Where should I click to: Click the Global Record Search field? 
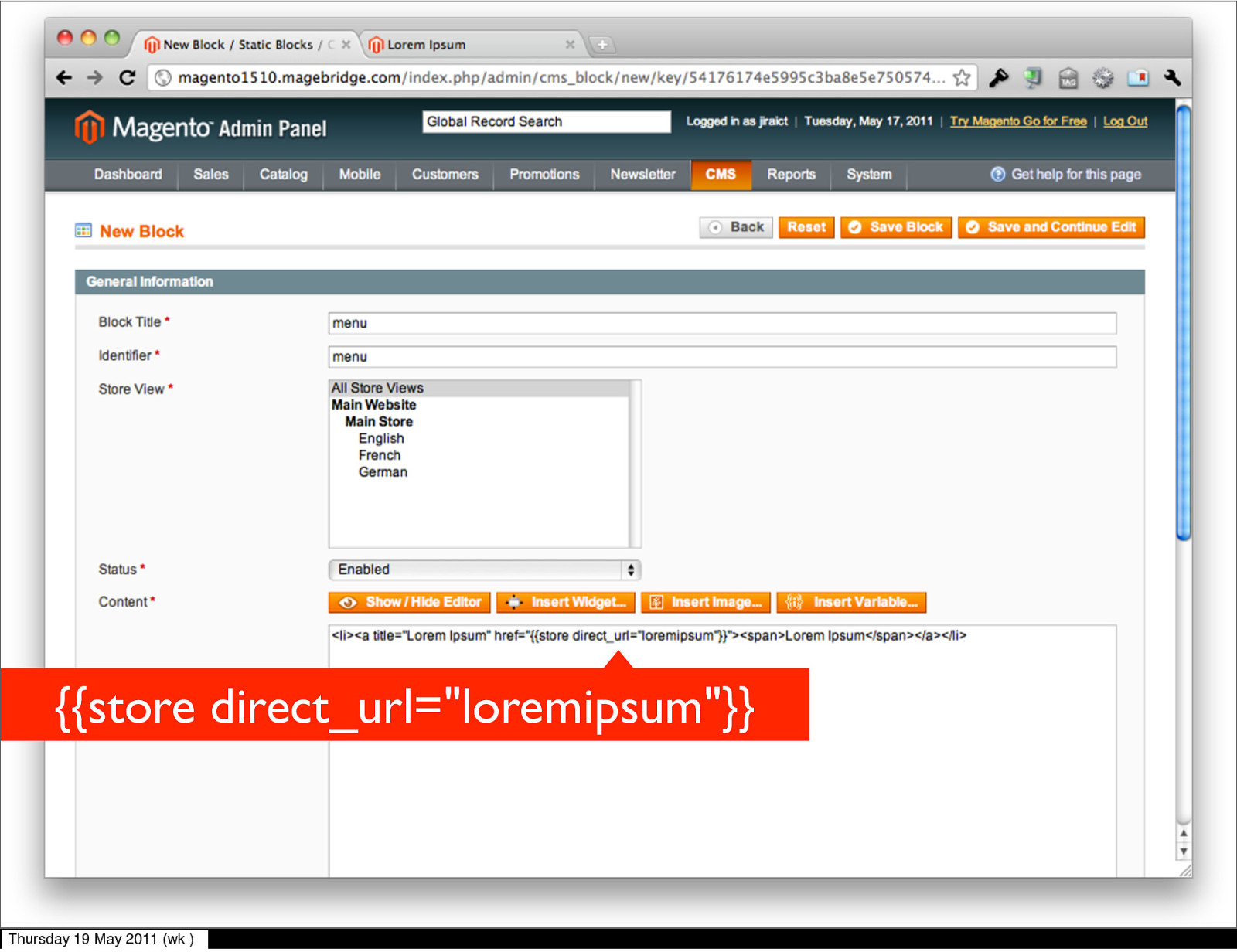[x=547, y=121]
